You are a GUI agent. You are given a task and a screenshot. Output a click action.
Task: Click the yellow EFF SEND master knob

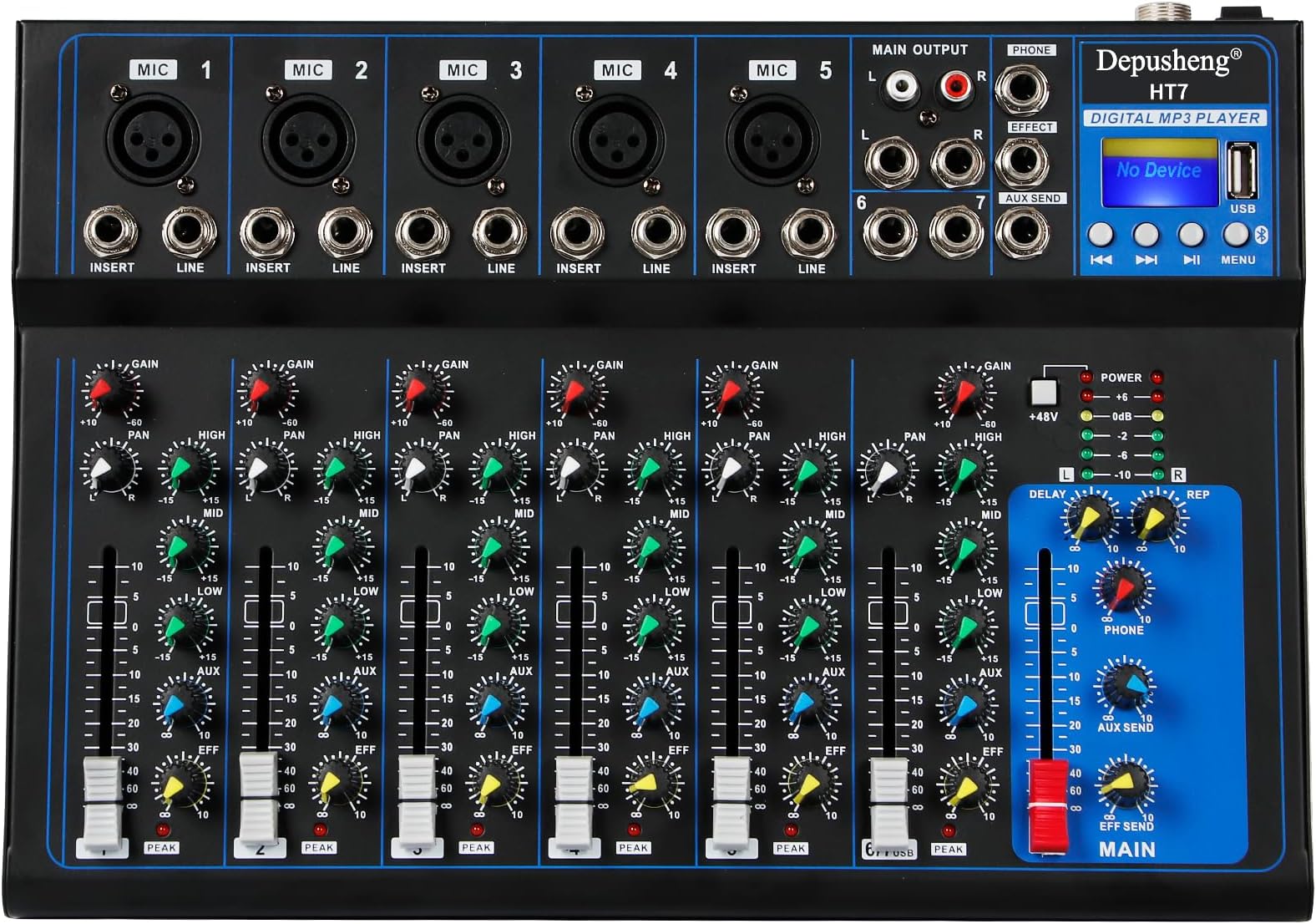point(1125,784)
